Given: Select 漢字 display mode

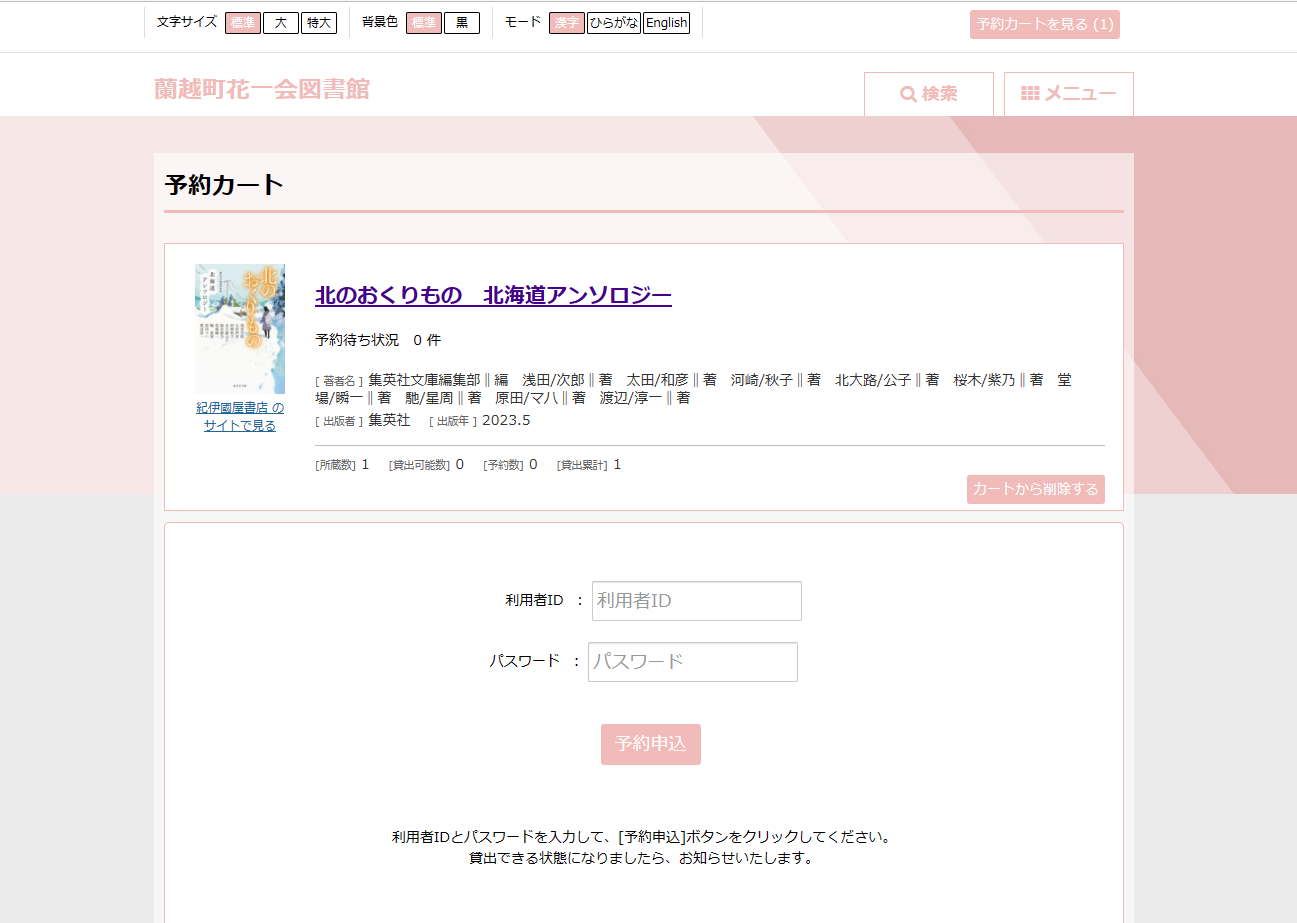Looking at the screenshot, I should [x=567, y=23].
